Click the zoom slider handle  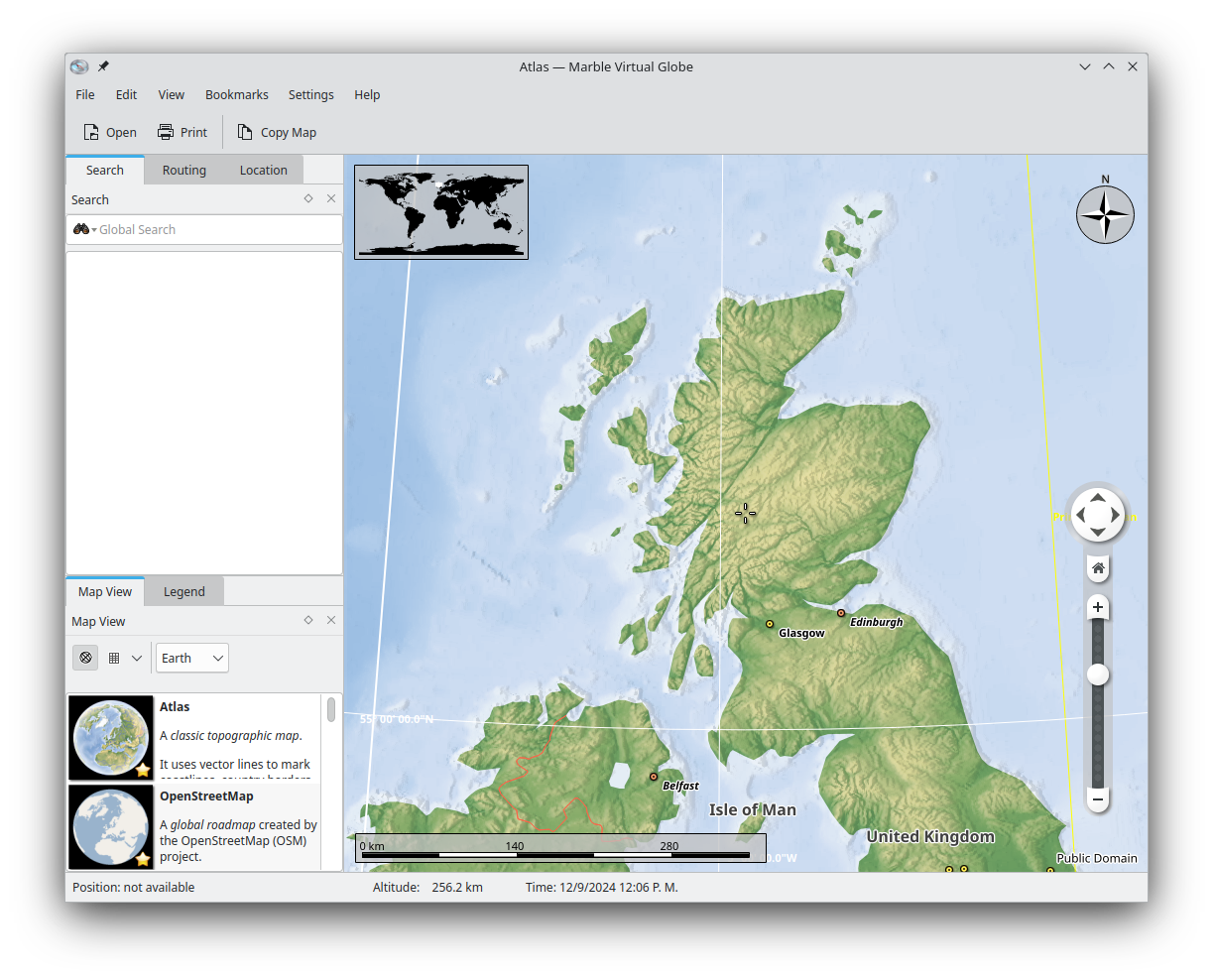pyautogui.click(x=1098, y=674)
